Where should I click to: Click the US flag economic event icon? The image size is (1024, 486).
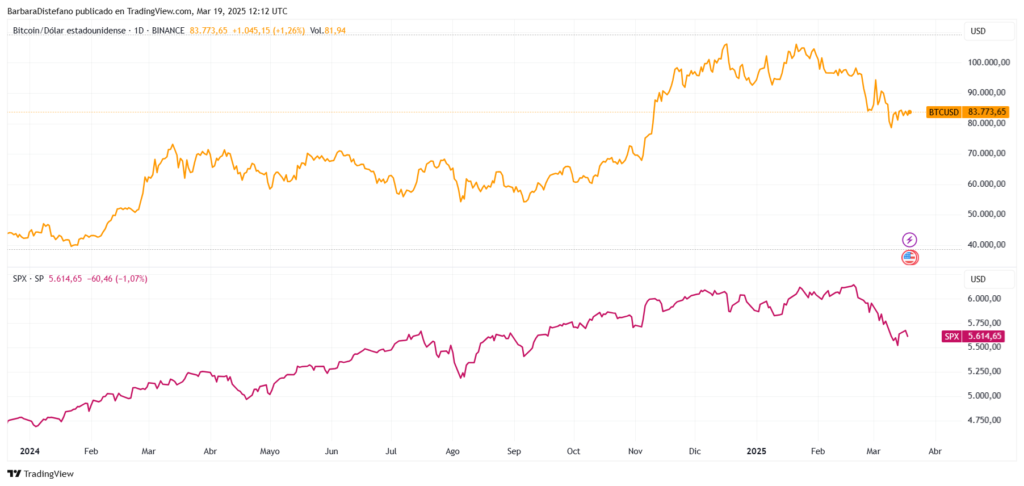[909, 257]
